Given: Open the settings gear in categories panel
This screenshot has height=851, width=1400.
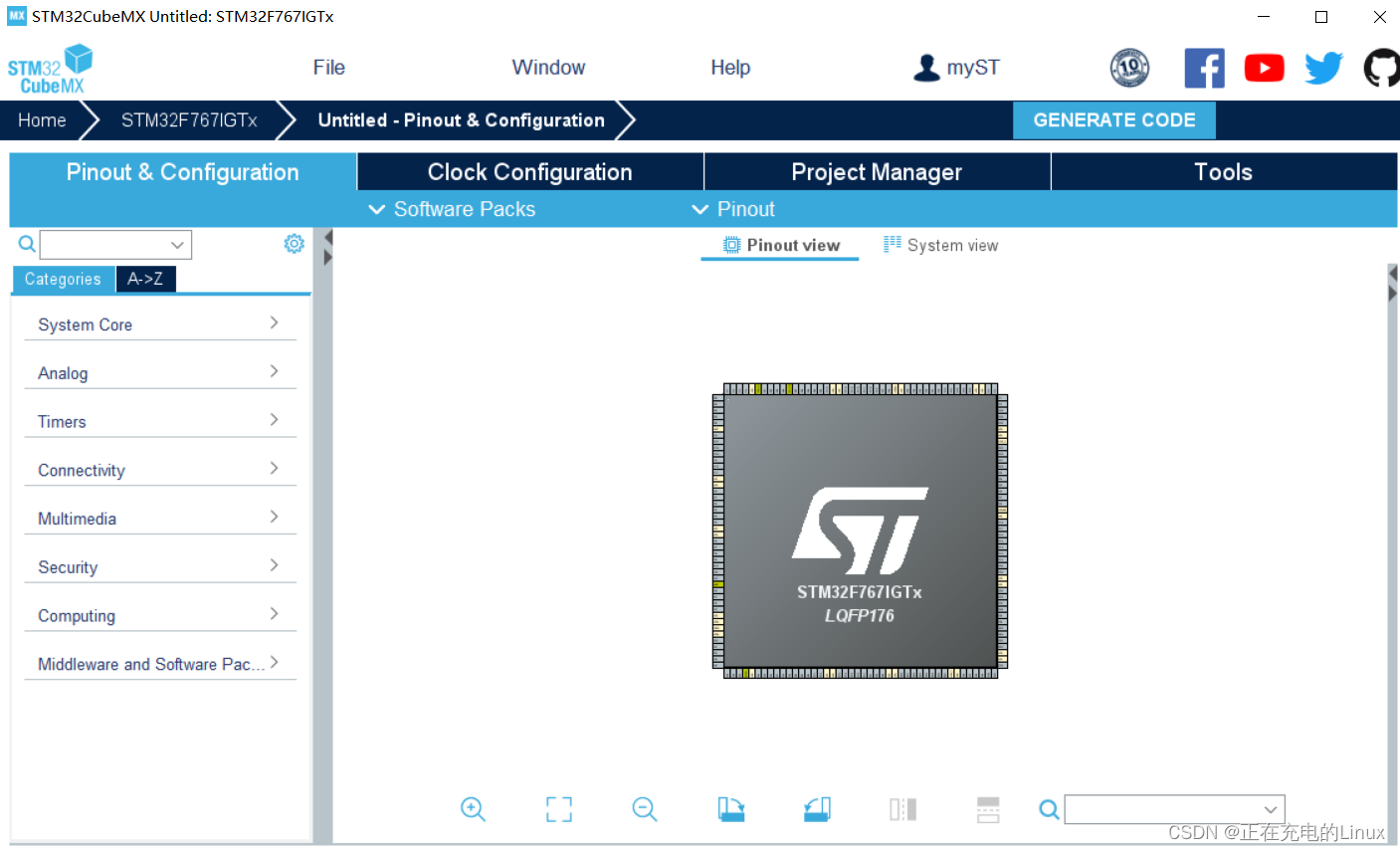Looking at the screenshot, I should point(294,244).
